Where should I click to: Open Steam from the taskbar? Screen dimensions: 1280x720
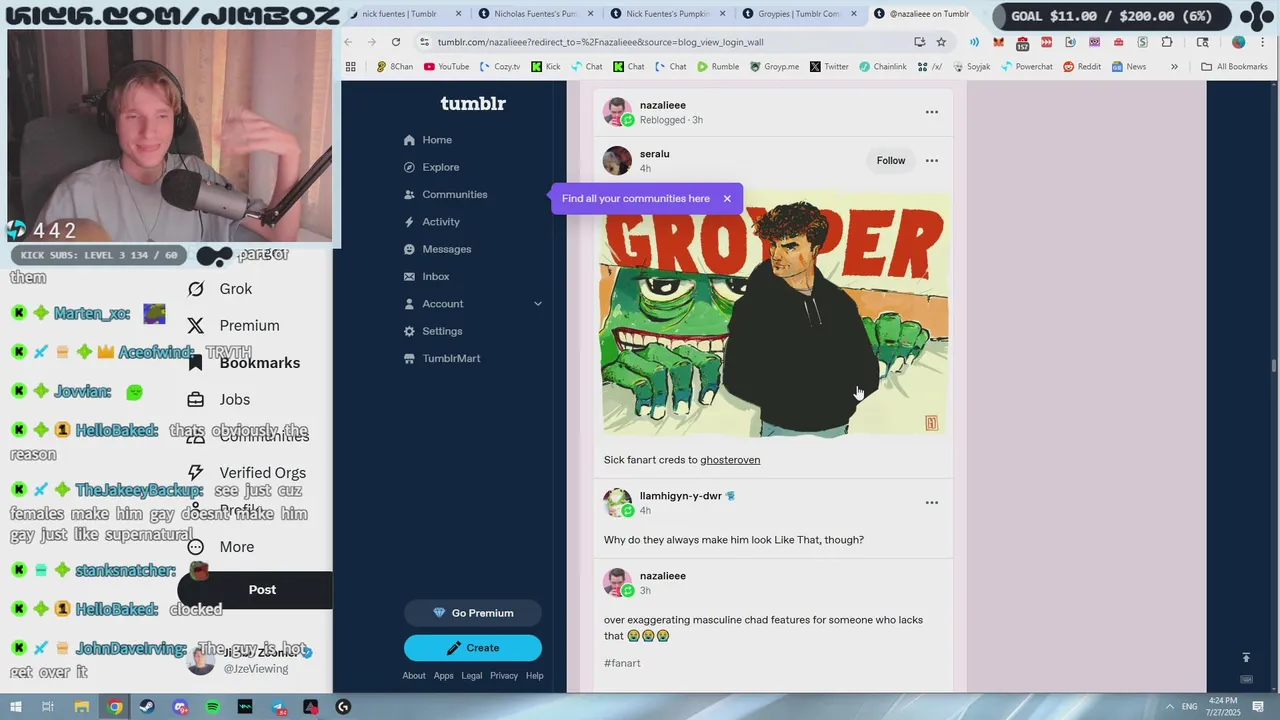click(x=148, y=707)
